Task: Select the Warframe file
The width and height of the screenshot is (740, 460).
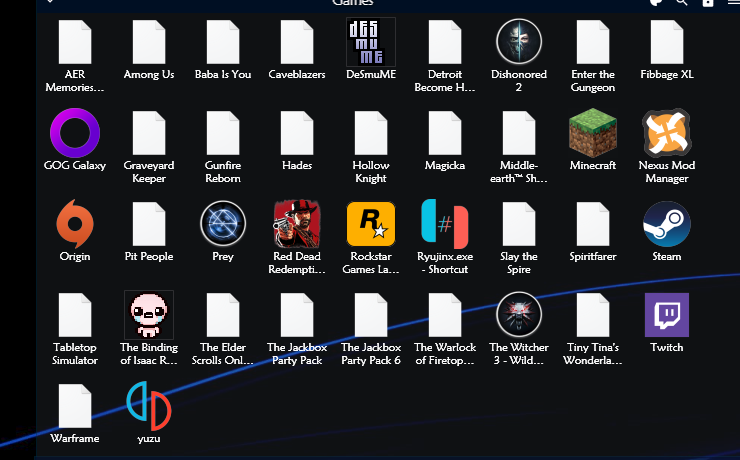Action: coord(75,406)
